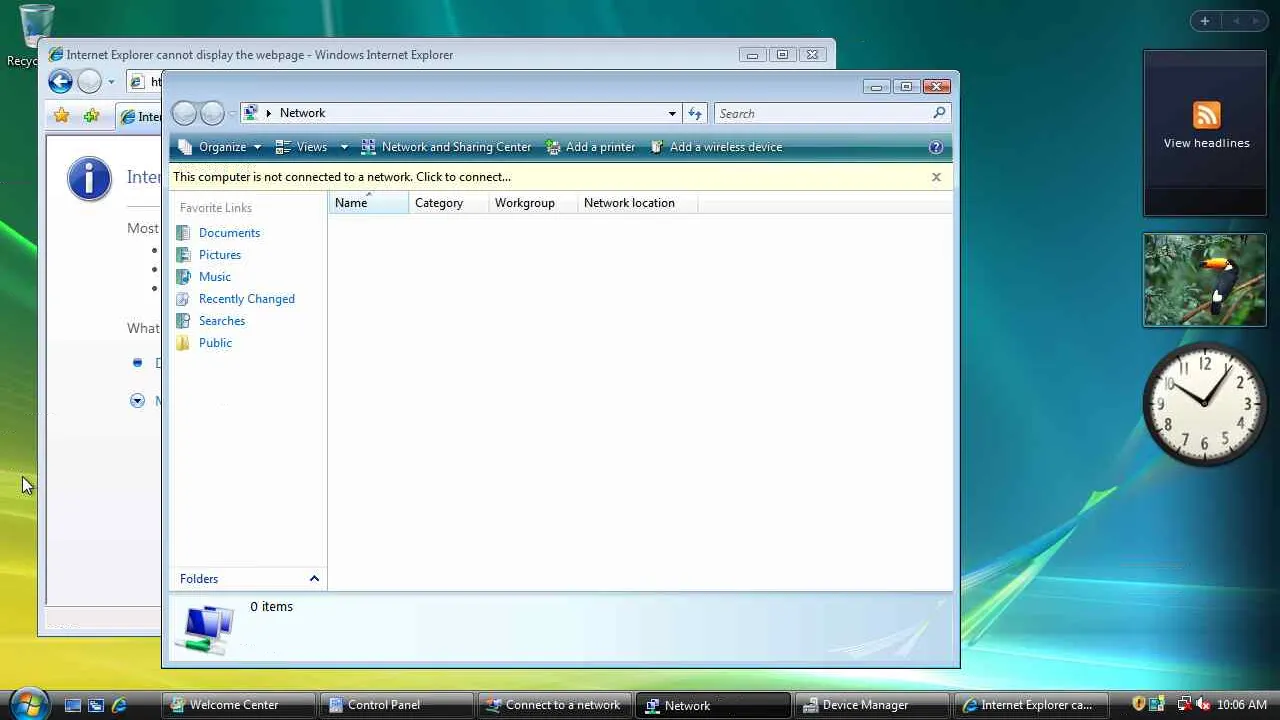Click the Back arrow in the Network window

[x=184, y=113]
